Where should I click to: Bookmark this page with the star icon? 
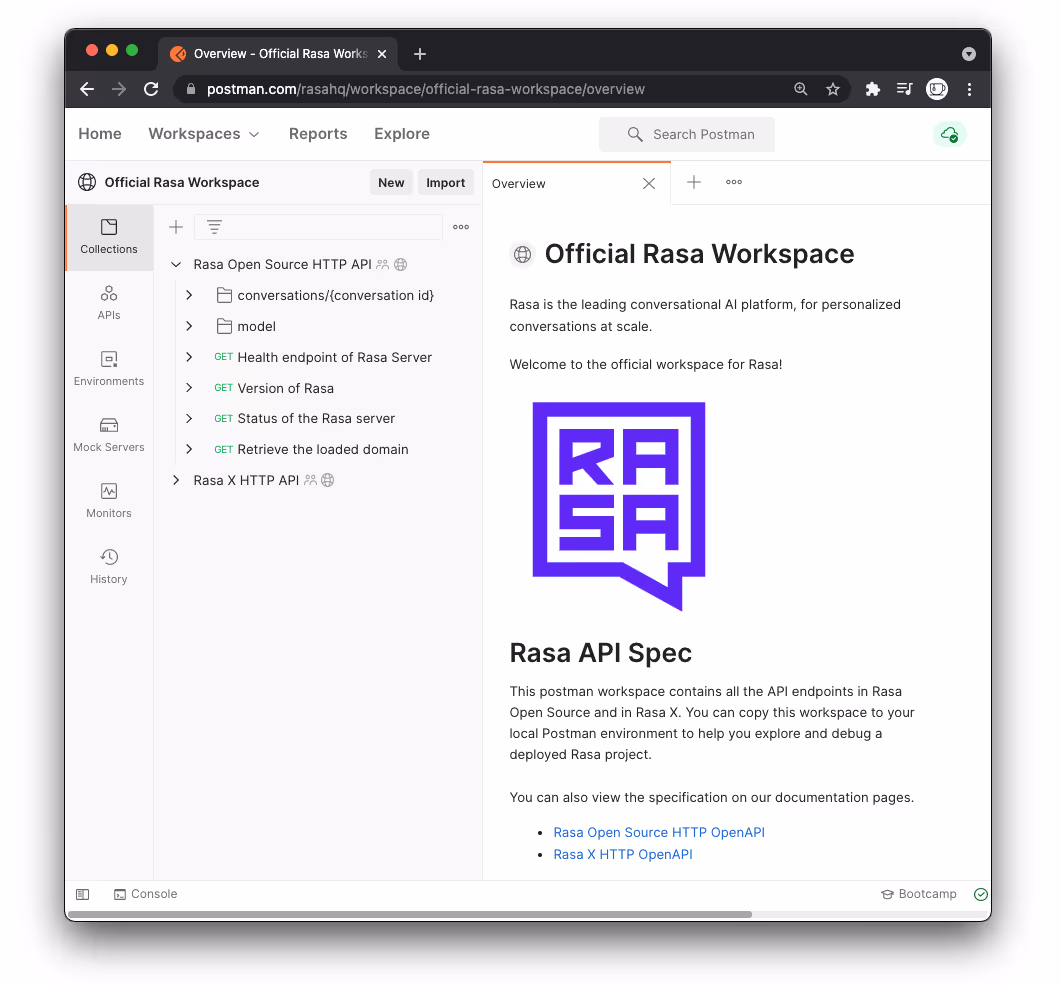point(833,89)
